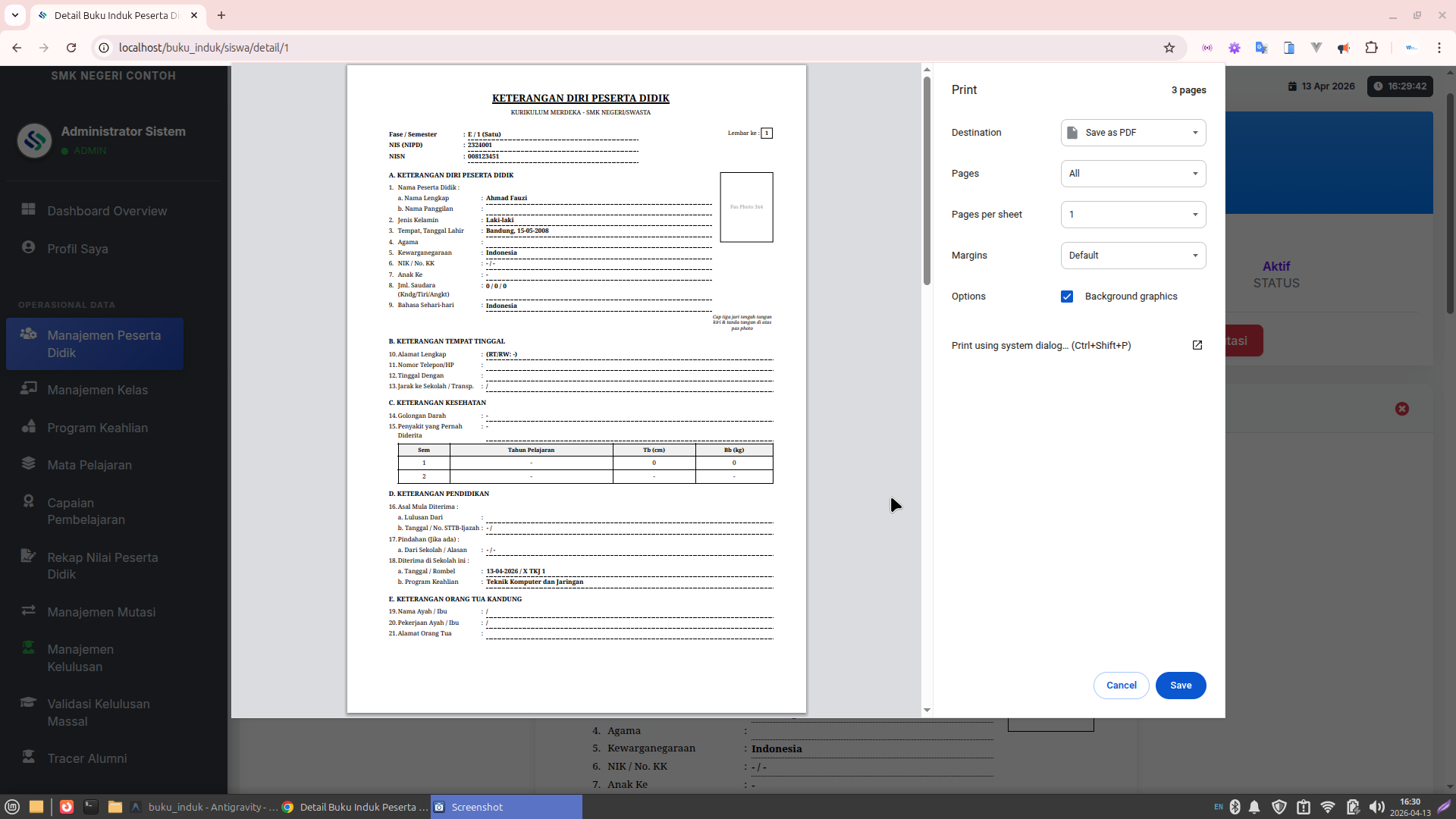Click the volume icon in system tray
The image size is (1456, 819).
tap(1376, 807)
